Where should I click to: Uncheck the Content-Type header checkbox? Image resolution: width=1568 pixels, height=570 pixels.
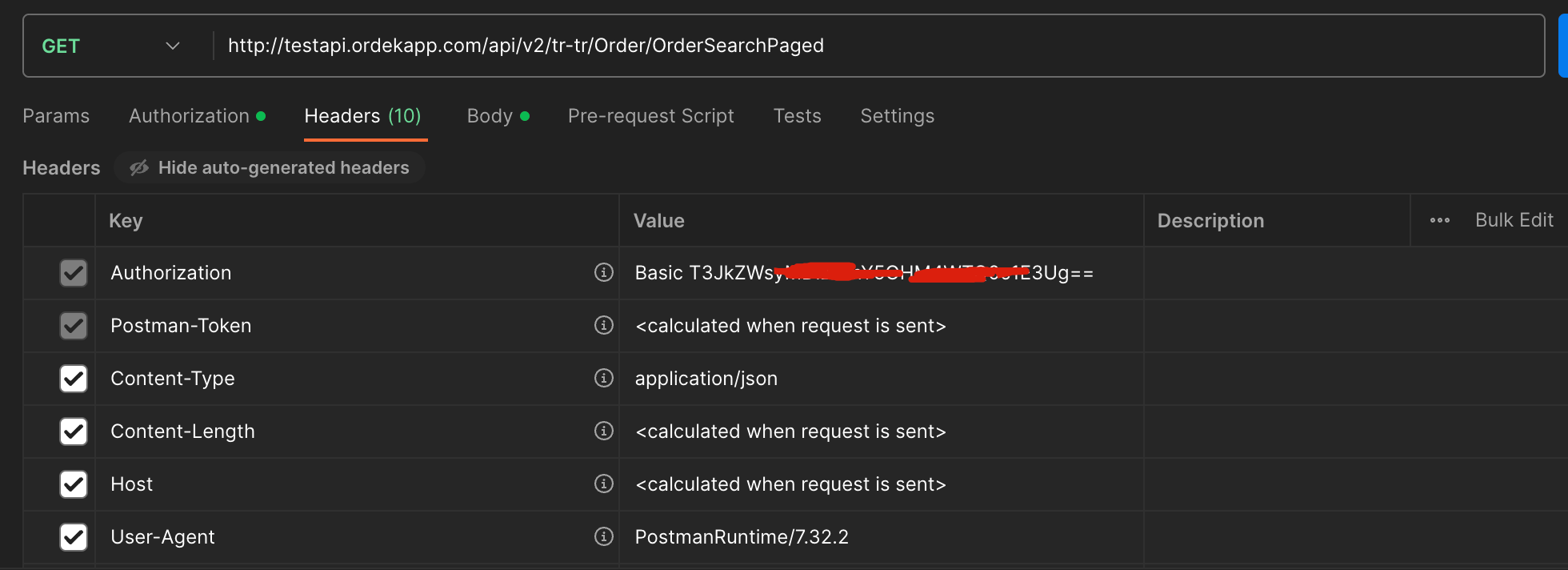pos(74,379)
